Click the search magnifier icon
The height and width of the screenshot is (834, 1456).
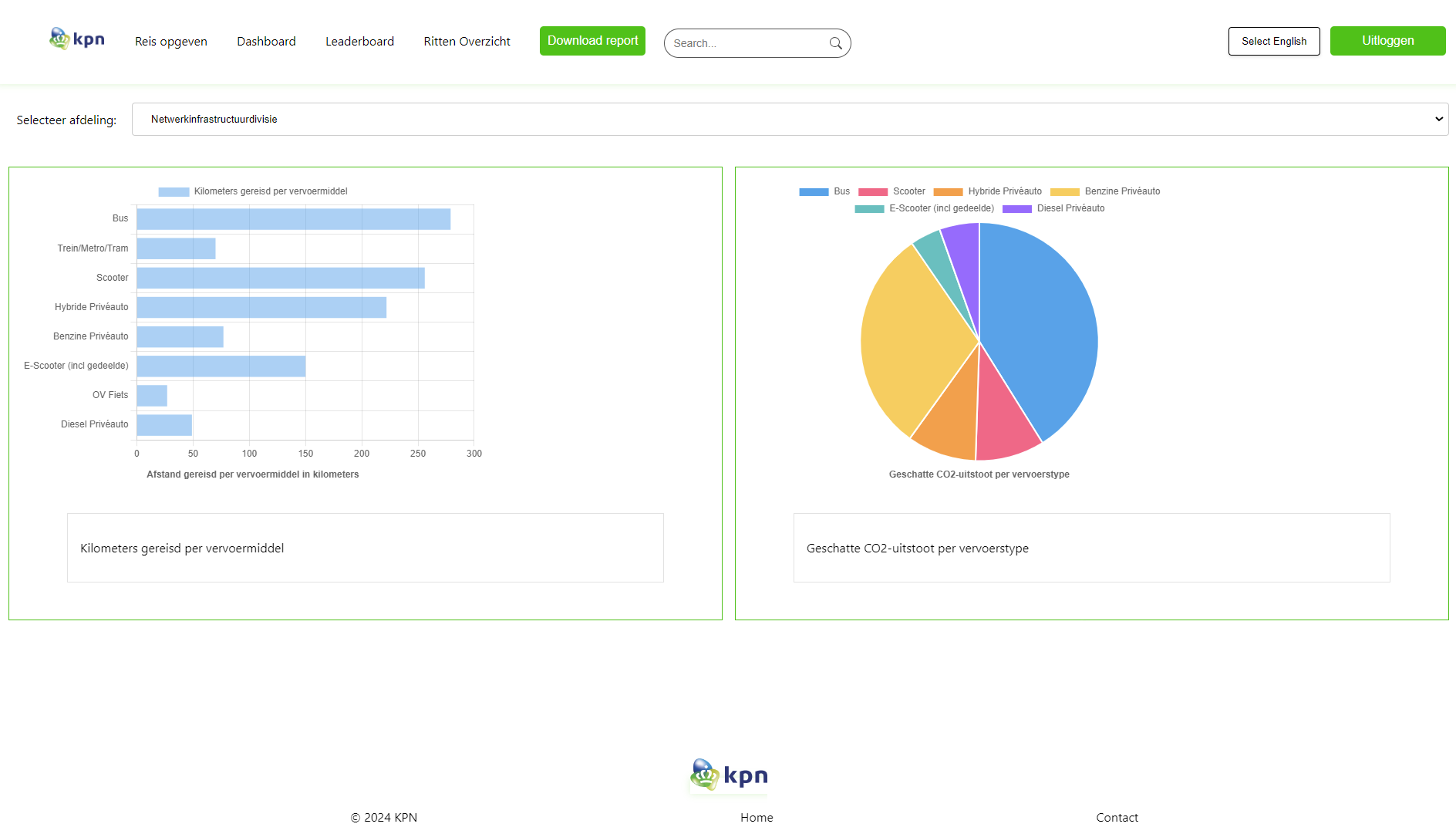point(834,43)
